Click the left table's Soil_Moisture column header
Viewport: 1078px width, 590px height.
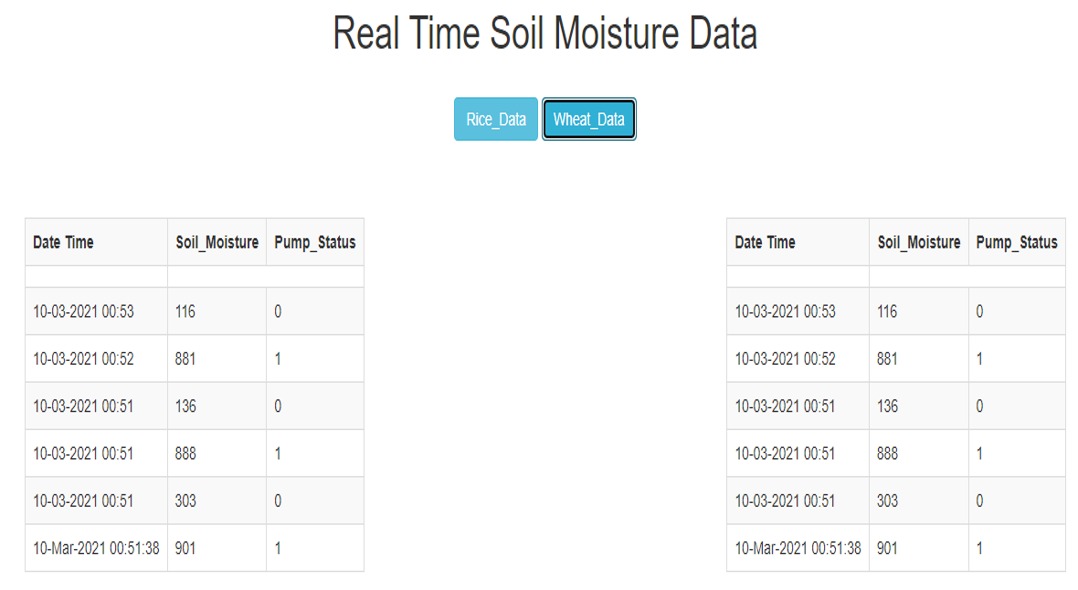tap(216, 241)
